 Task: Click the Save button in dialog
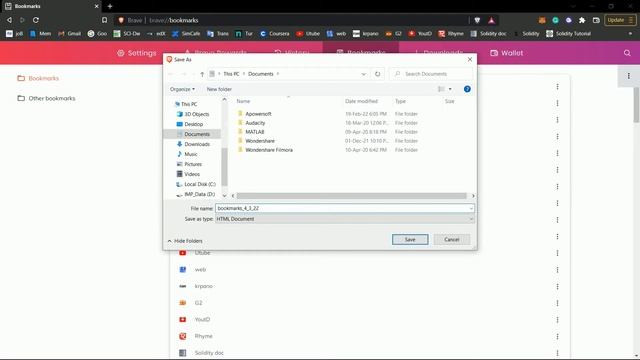[x=410, y=240]
